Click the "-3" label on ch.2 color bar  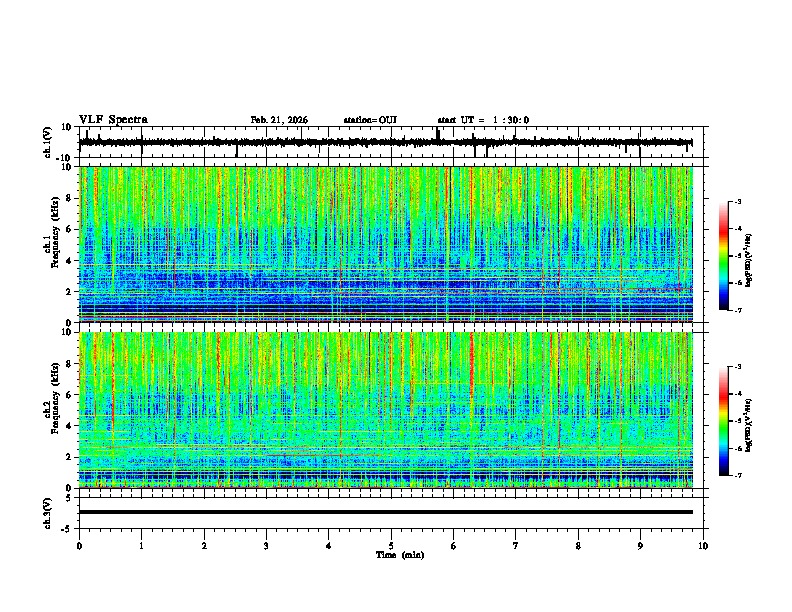[737, 367]
